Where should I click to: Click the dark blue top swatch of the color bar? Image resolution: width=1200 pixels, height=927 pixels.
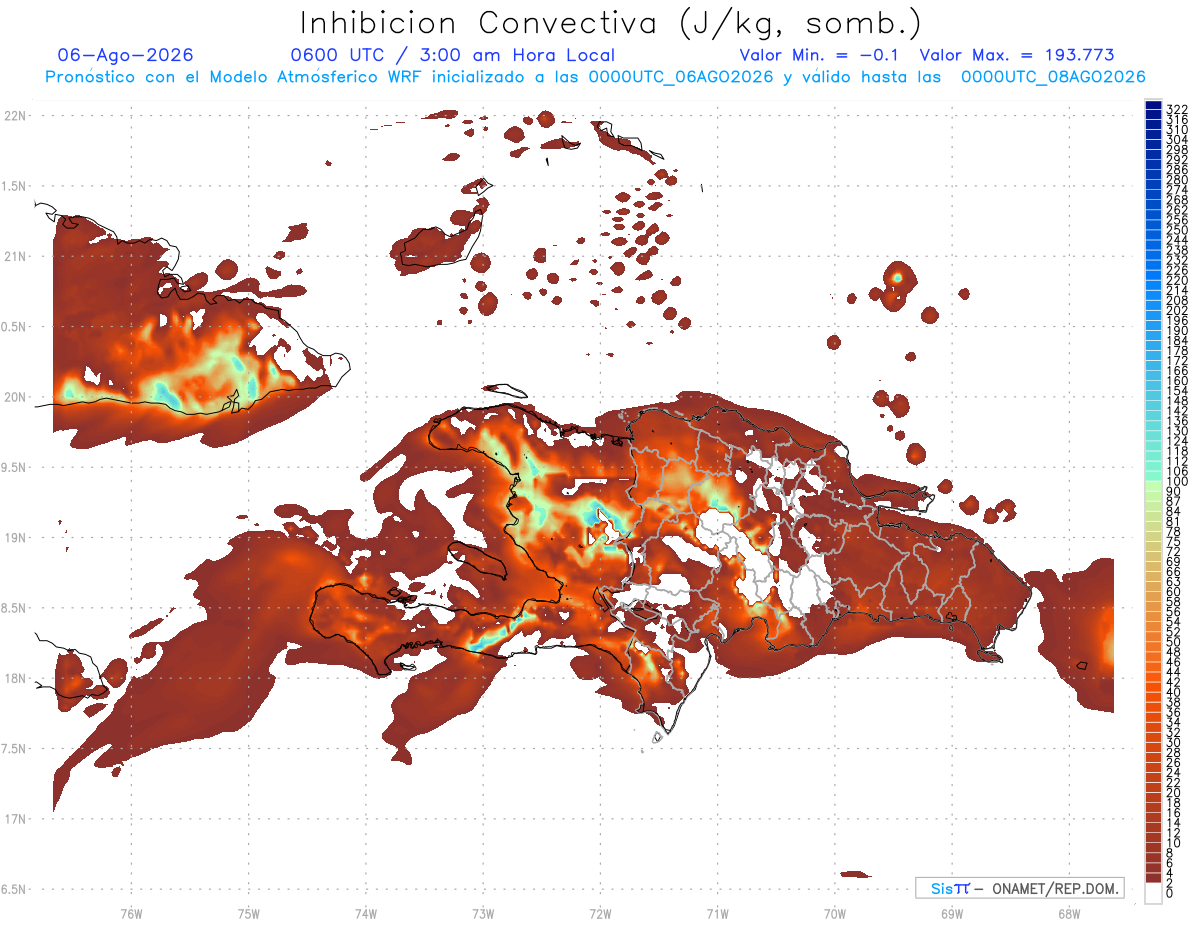click(x=1153, y=105)
